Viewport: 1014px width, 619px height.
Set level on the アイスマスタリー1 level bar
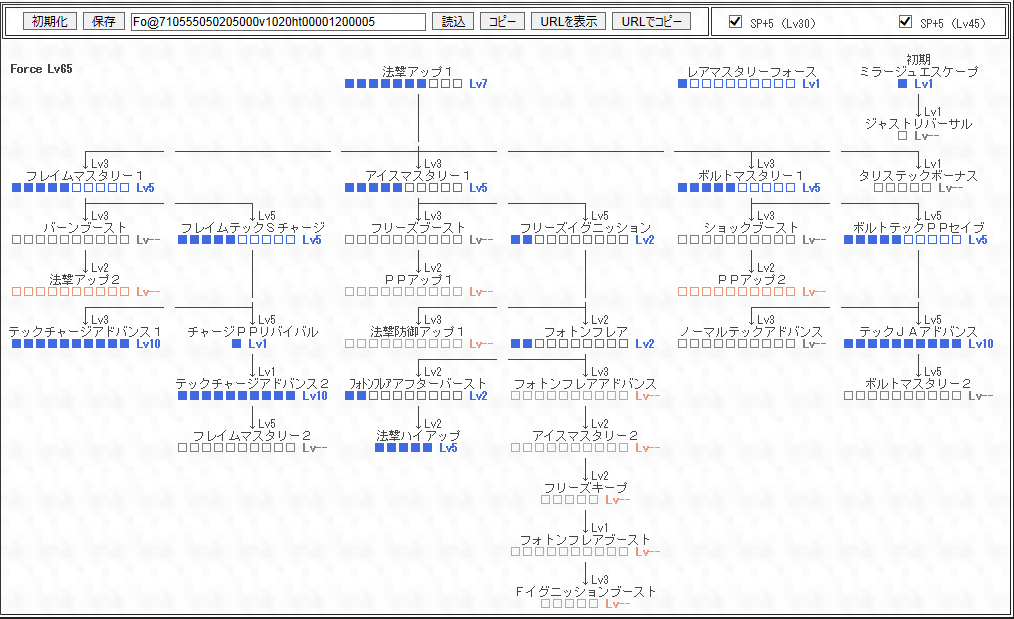coord(404,188)
